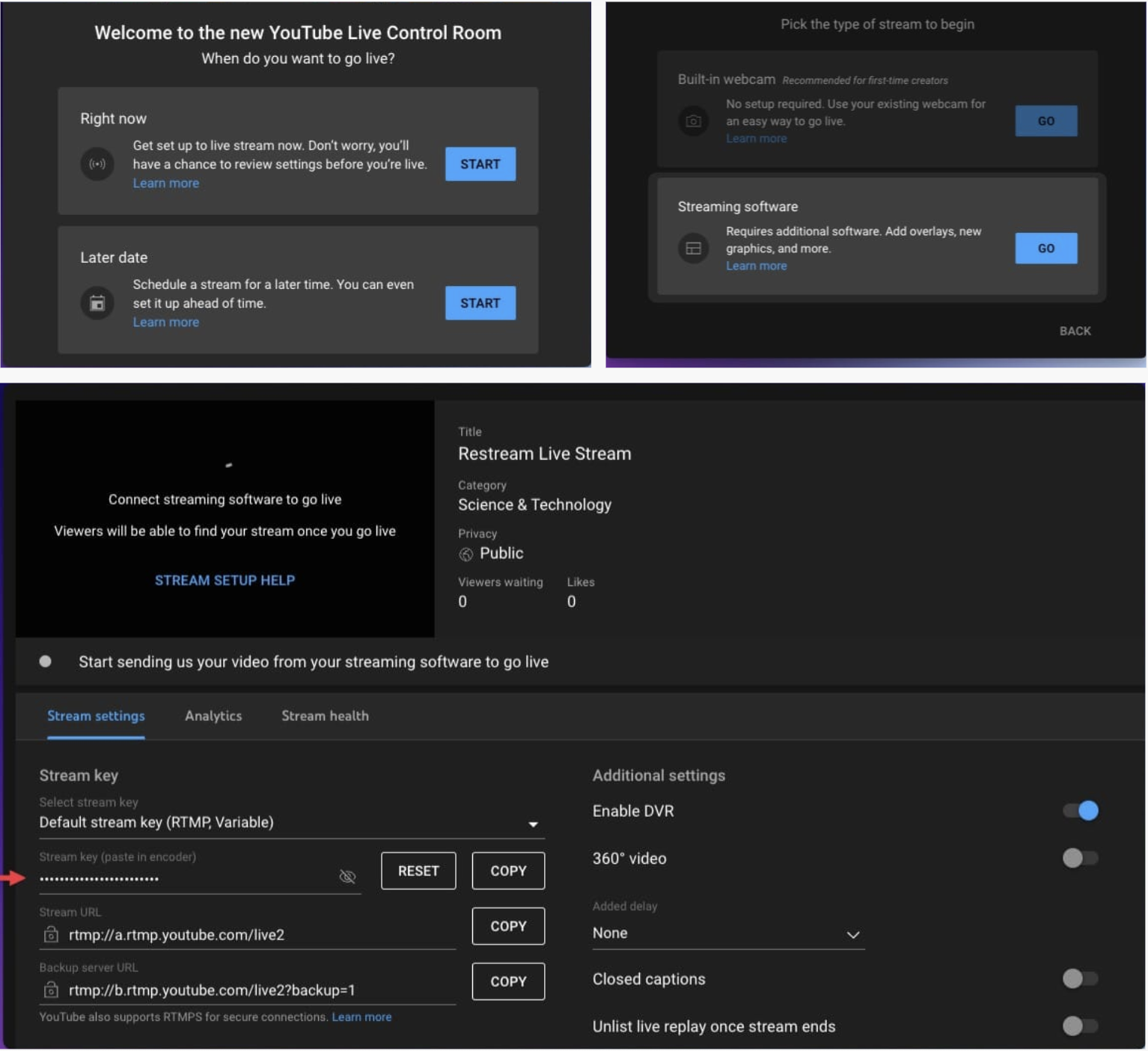This screenshot has height=1051, width=1148.
Task: Start a live stream Right now
Action: [480, 164]
